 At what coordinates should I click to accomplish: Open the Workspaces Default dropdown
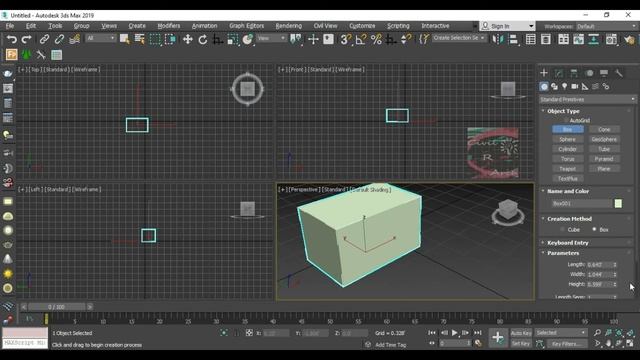click(x=606, y=26)
